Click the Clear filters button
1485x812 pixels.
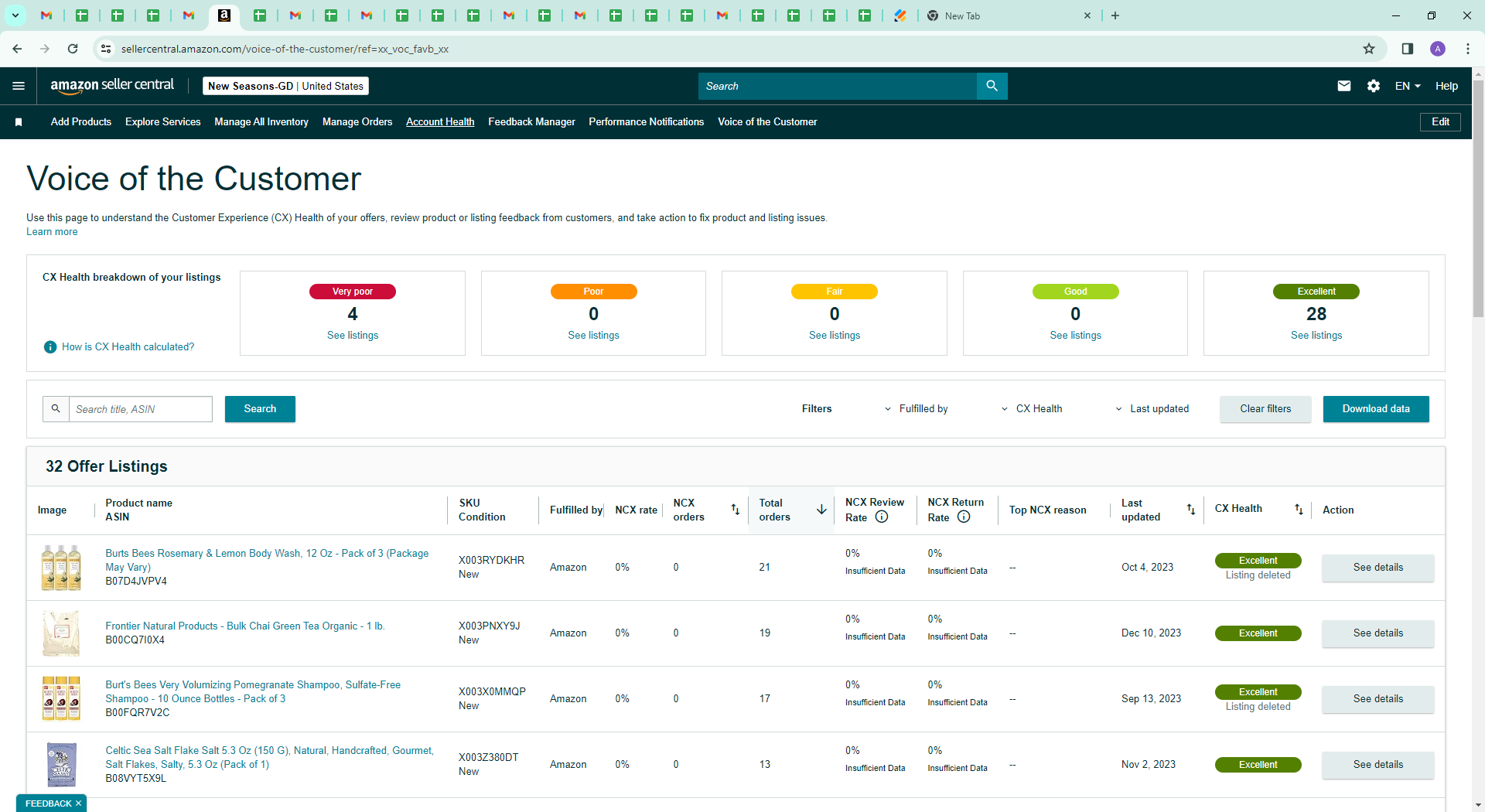tap(1265, 409)
